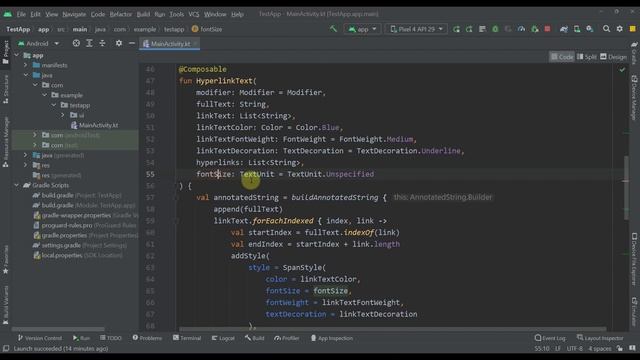Click the 4 spaces indent status item
Image resolution: width=640 pixels, height=360 pixels.
[x=600, y=349]
